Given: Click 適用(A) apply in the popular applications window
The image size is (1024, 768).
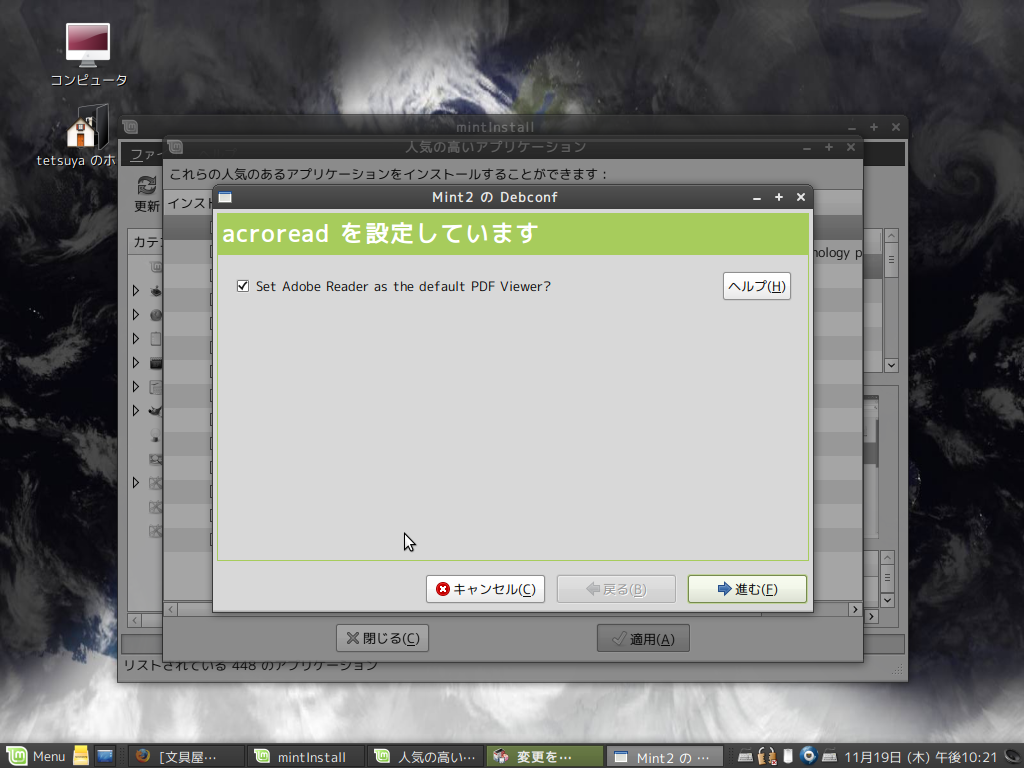Looking at the screenshot, I should (643, 638).
